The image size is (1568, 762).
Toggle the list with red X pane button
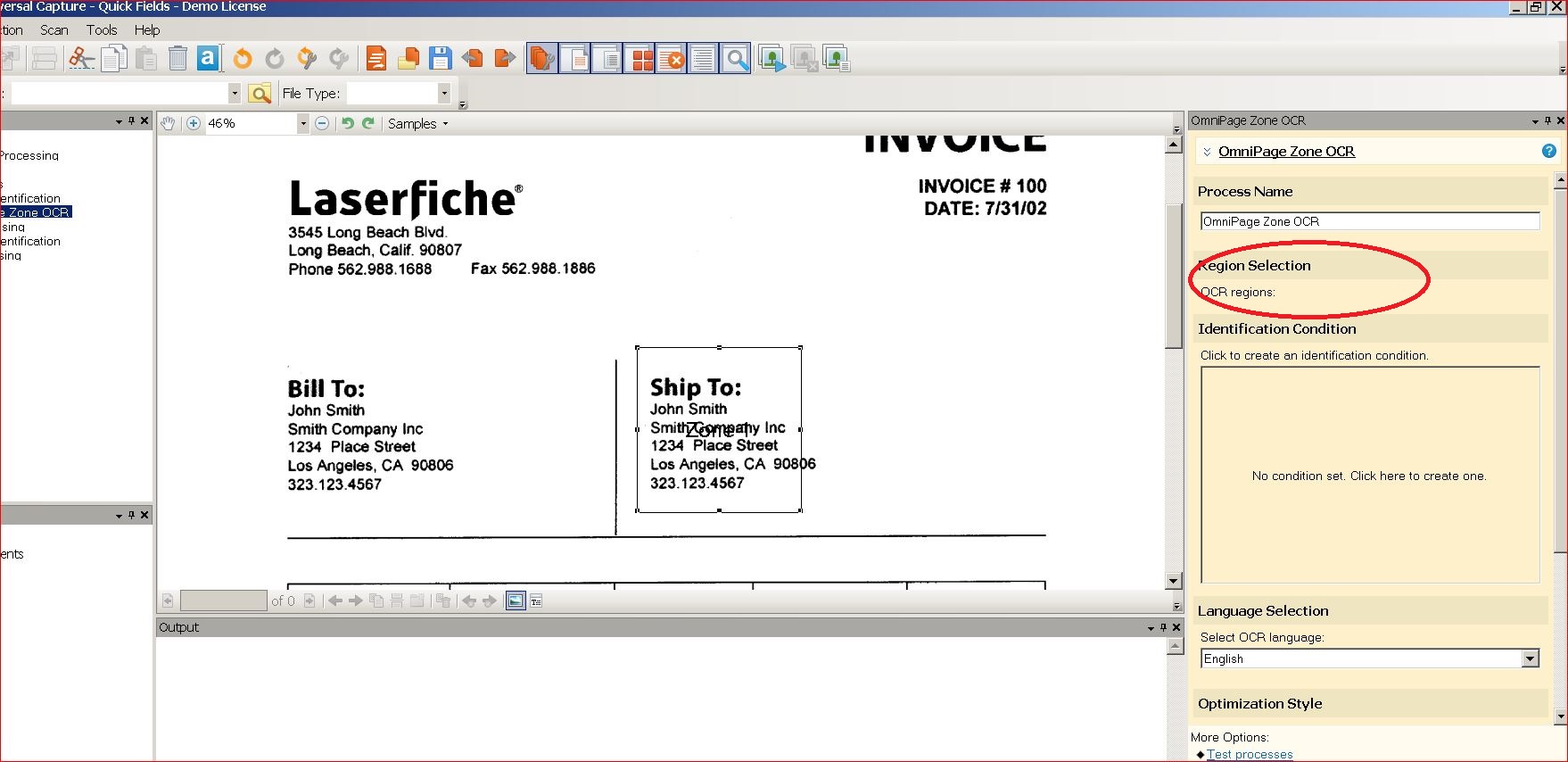pos(672,59)
